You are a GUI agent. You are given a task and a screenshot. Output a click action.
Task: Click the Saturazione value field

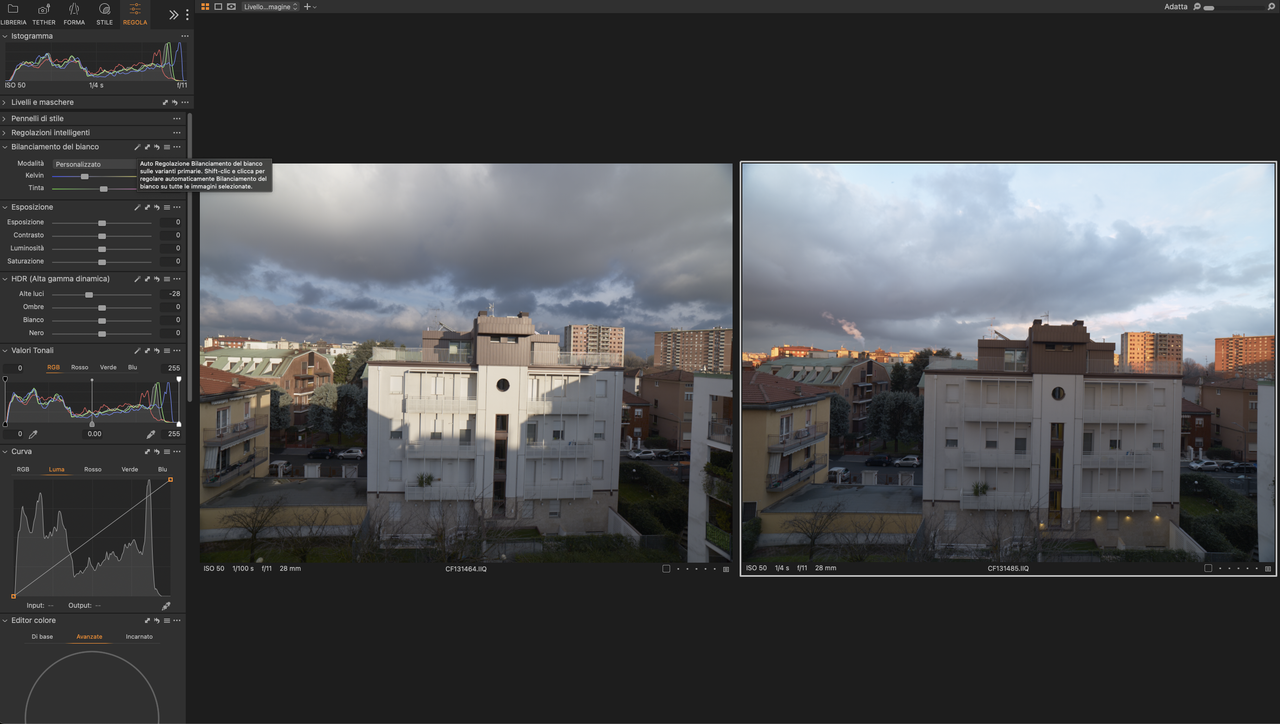pyautogui.click(x=171, y=261)
